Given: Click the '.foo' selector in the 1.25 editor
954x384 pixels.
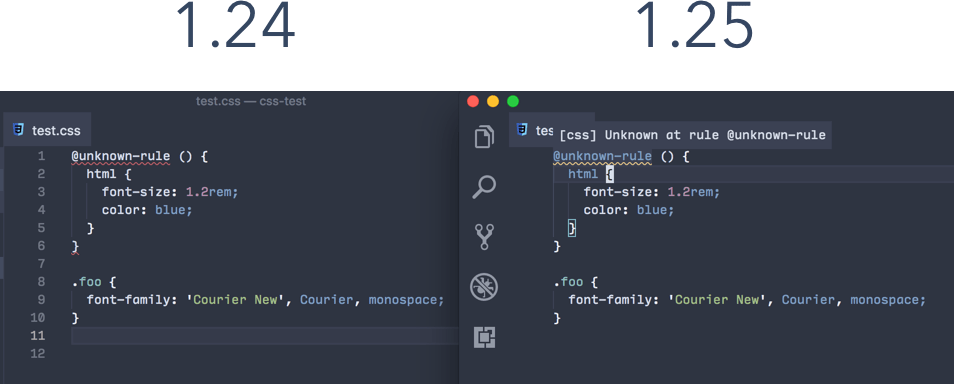Looking at the screenshot, I should click(568, 282).
